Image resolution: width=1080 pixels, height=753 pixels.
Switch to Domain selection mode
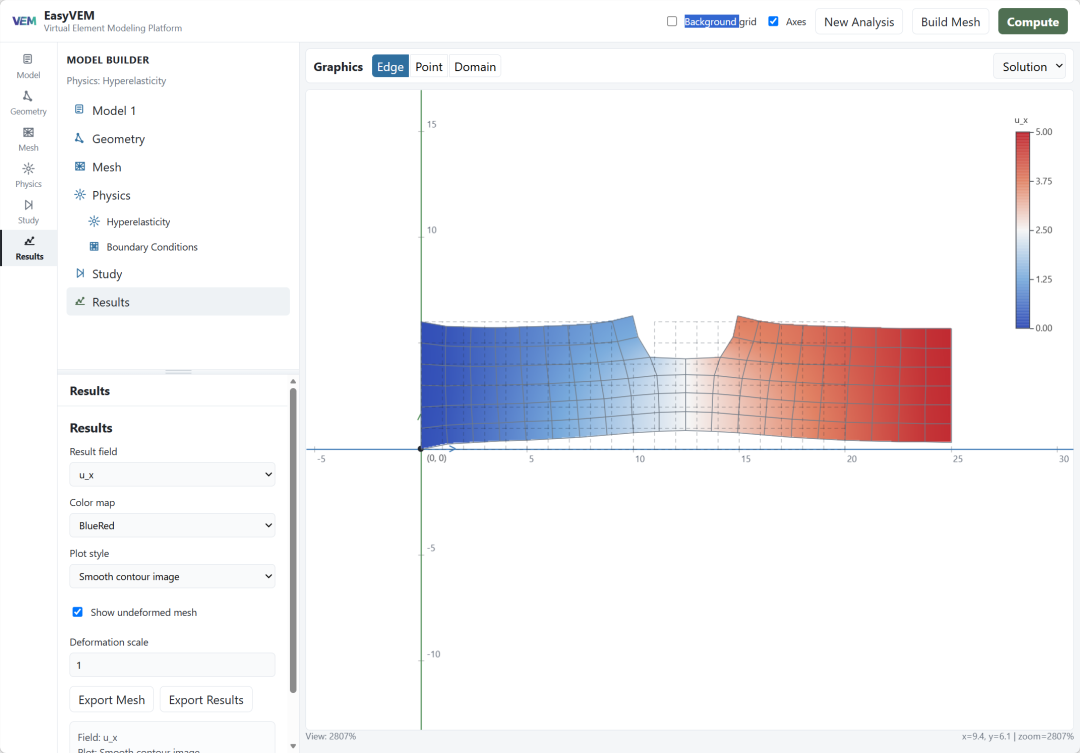(475, 66)
